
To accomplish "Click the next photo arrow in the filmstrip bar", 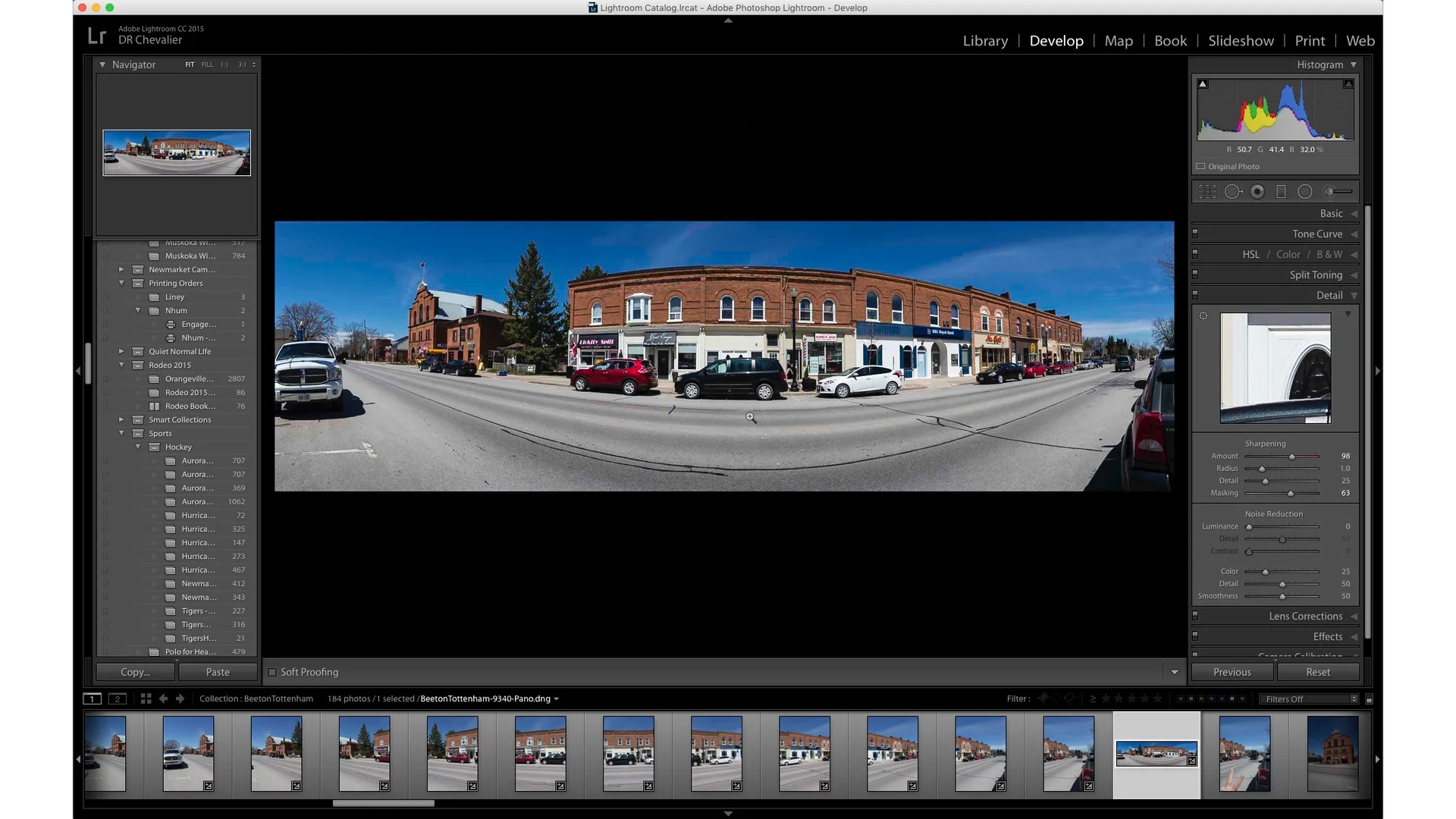I will [x=180, y=698].
